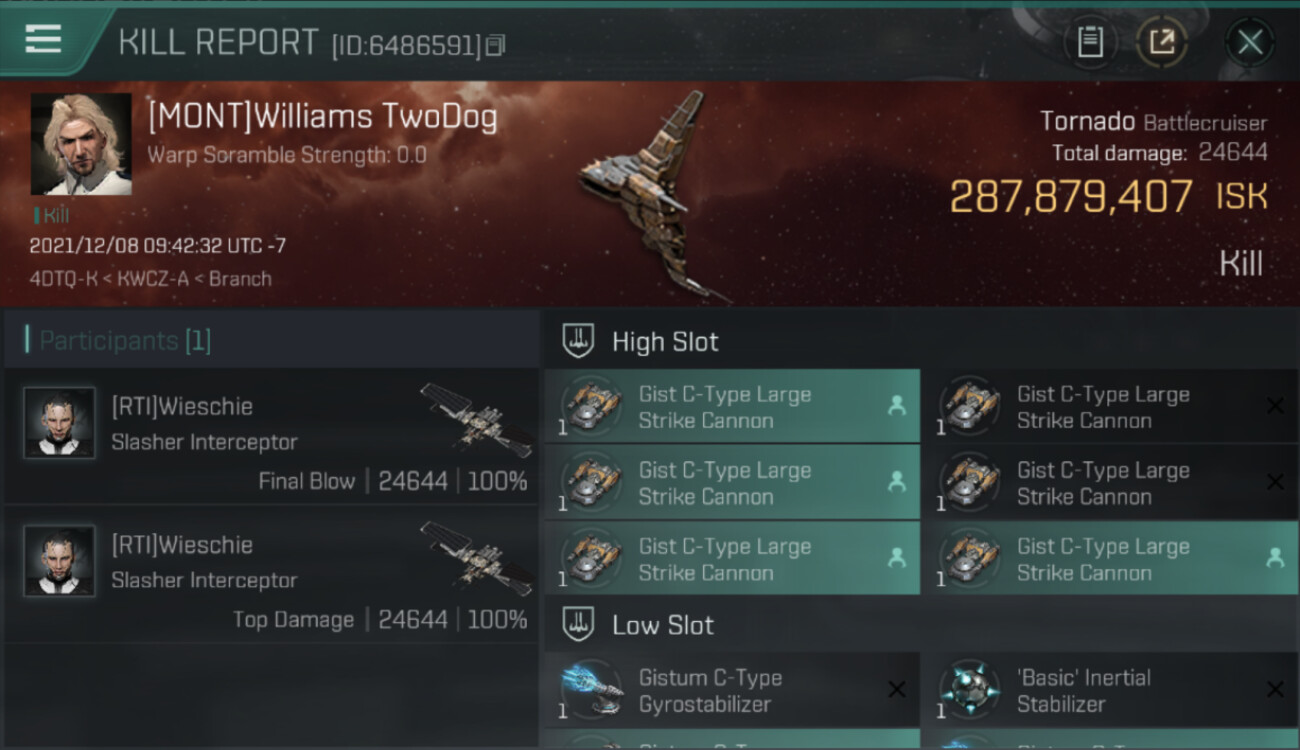This screenshot has height=750, width=1300.
Task: Open the Top Damage Wieschie portrait
Action: pyautogui.click(x=60, y=561)
